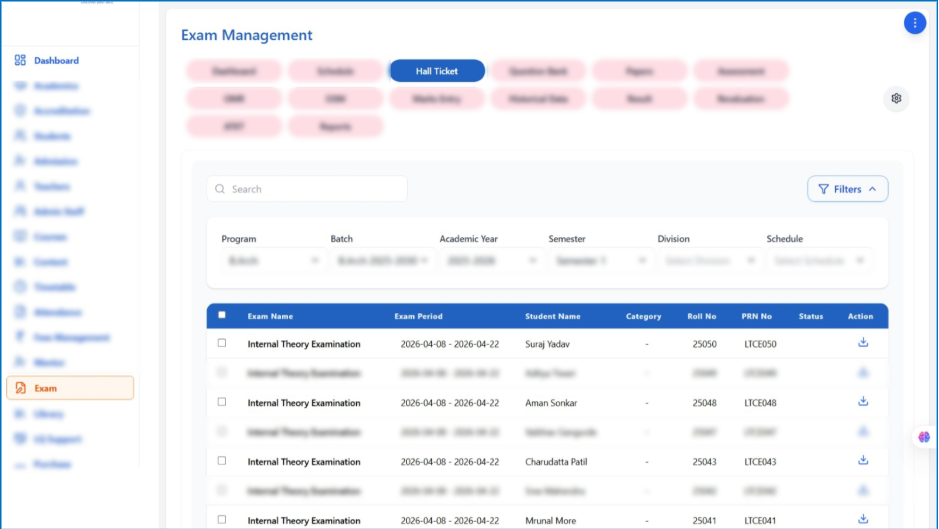This screenshot has width=939, height=529.
Task: Click into the Search field
Action: click(x=307, y=189)
